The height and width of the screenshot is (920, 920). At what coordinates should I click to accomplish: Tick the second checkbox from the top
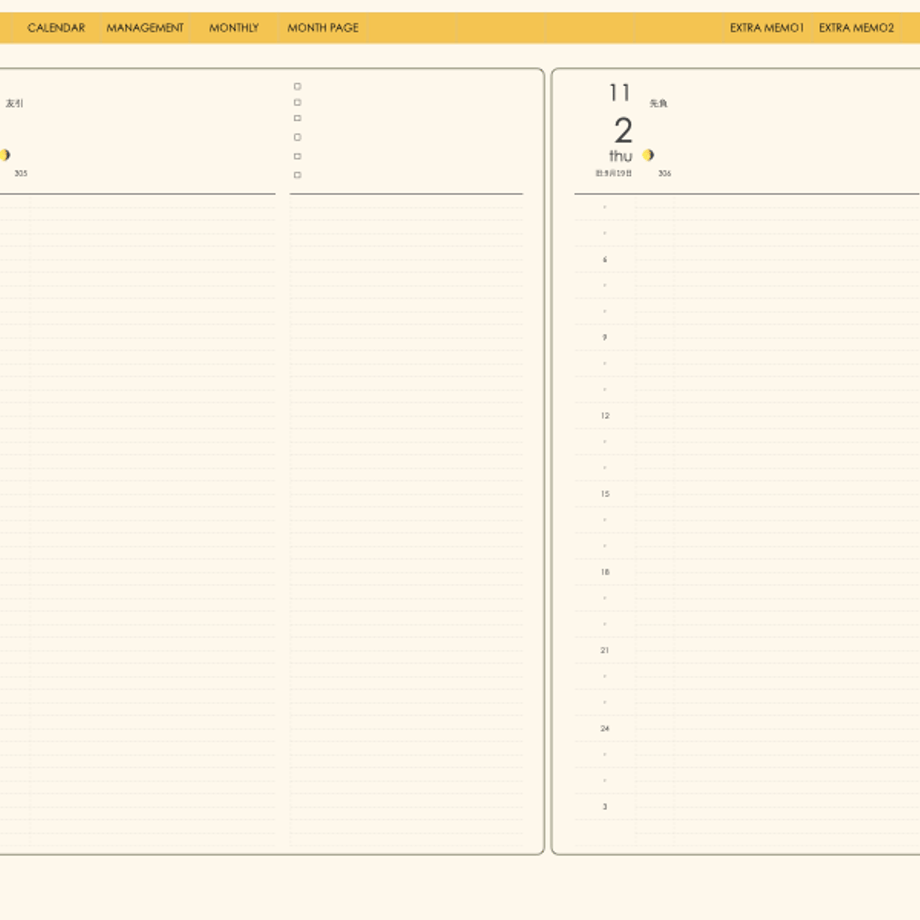click(297, 103)
